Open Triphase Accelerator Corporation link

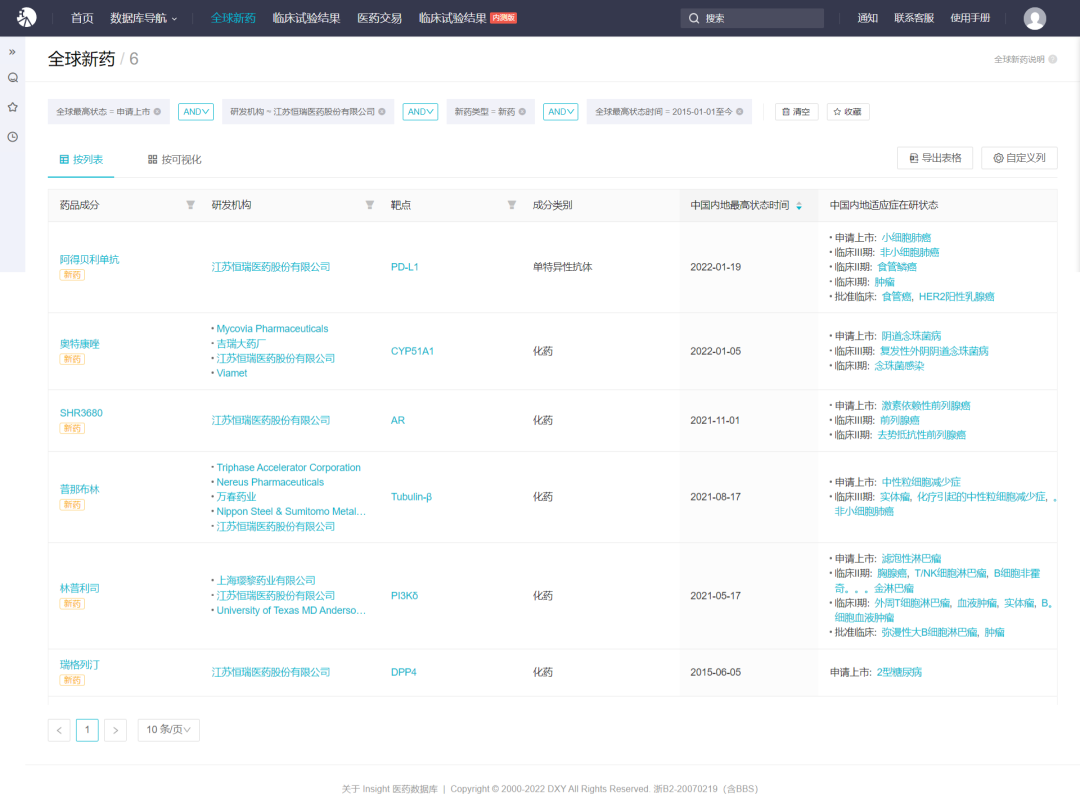(x=289, y=467)
